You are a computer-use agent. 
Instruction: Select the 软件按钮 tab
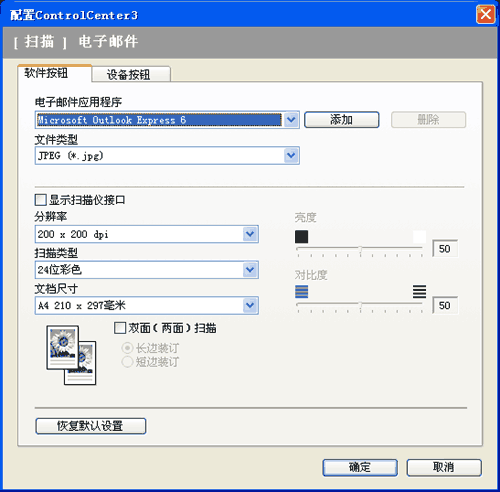click(54, 73)
